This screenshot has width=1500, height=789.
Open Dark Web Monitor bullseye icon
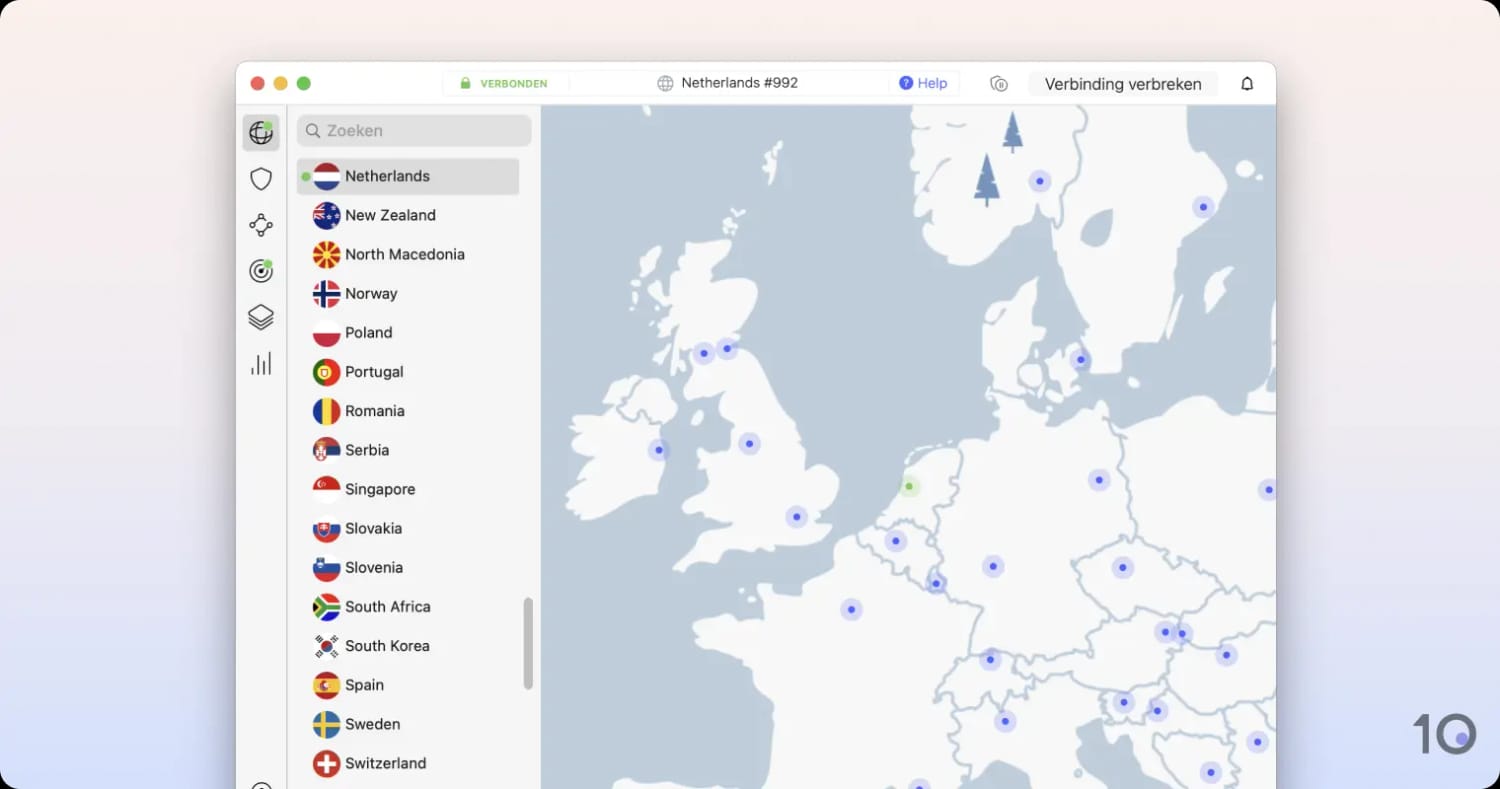[261, 270]
